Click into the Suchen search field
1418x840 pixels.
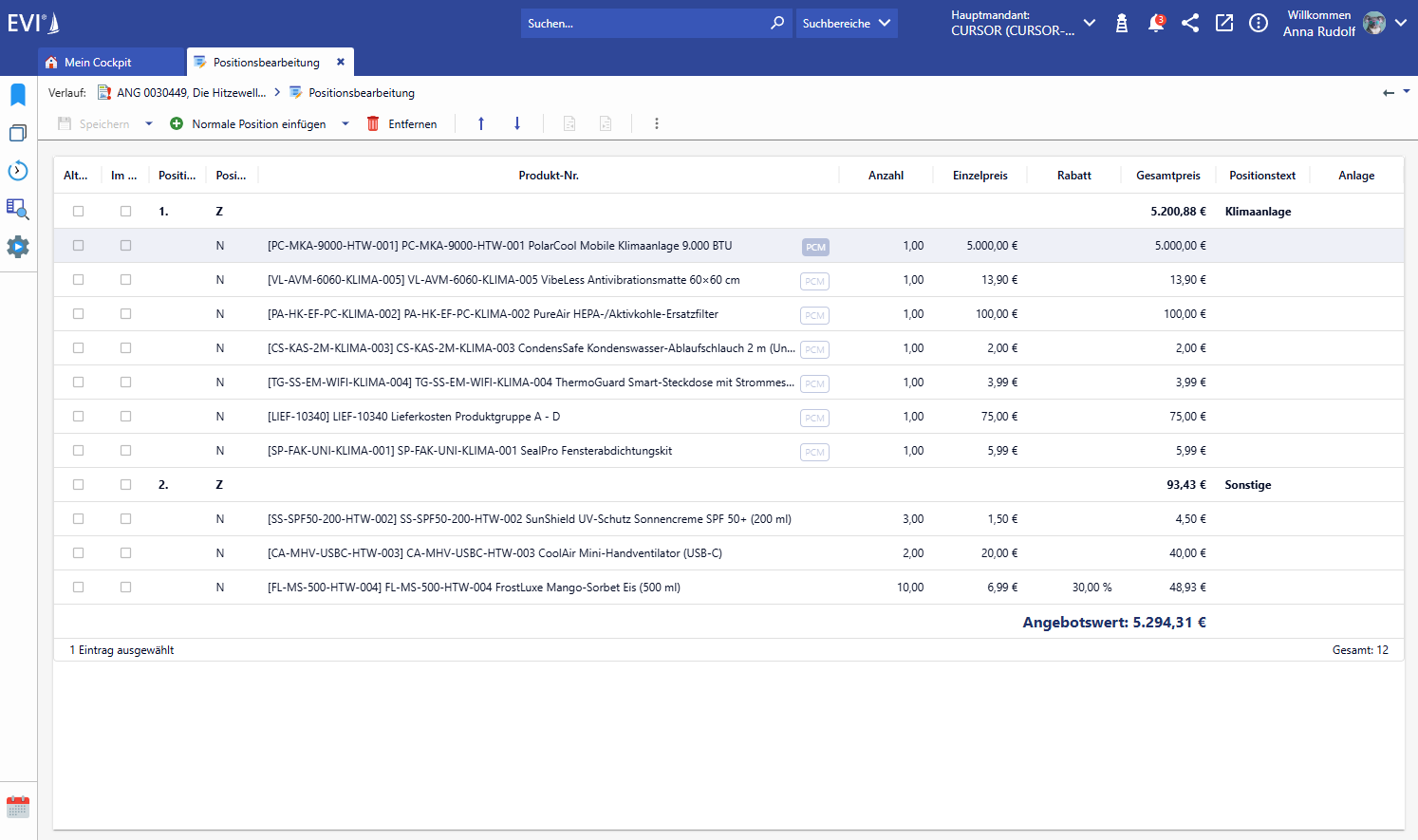(x=645, y=23)
